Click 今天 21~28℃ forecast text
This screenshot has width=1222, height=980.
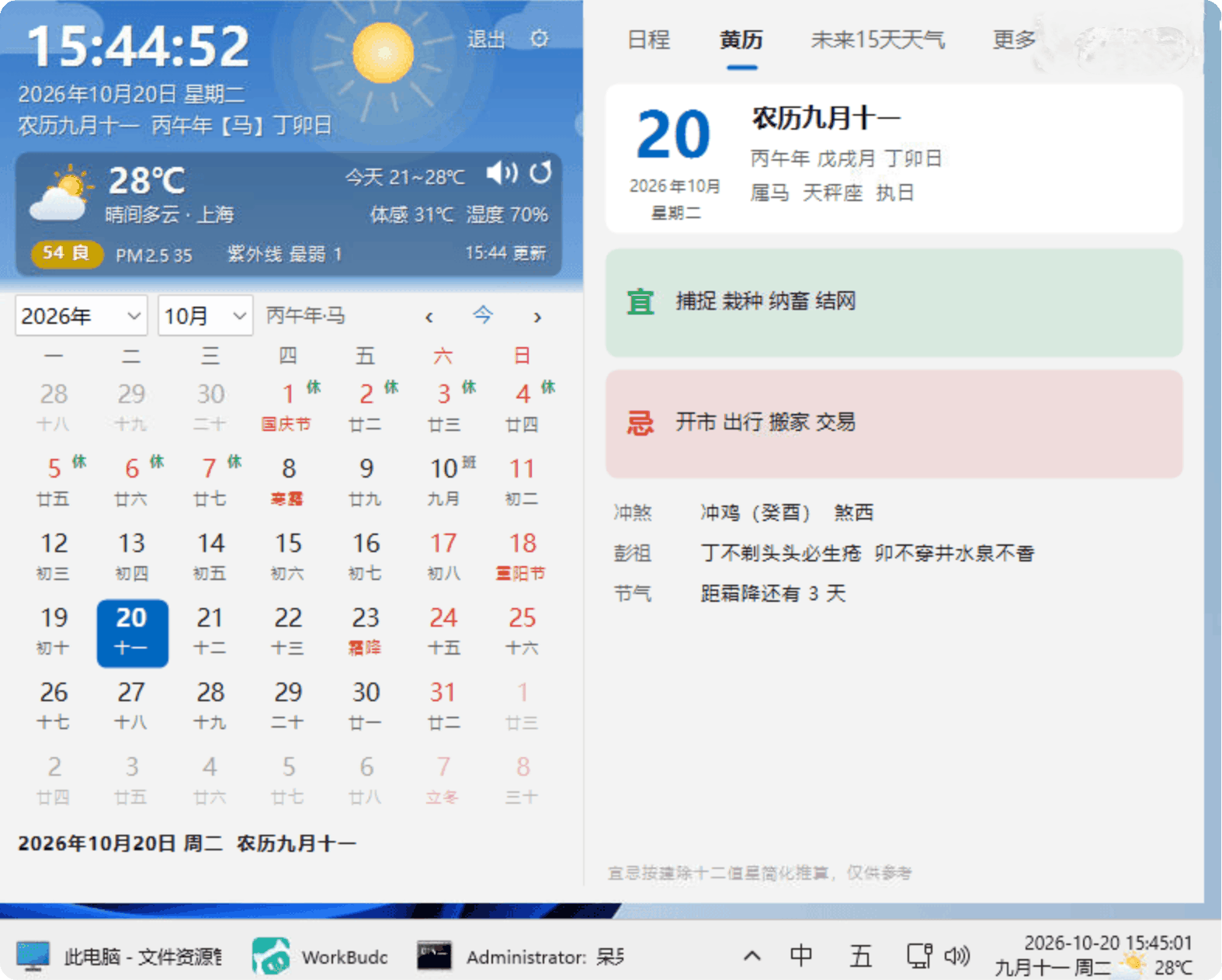coord(405,177)
